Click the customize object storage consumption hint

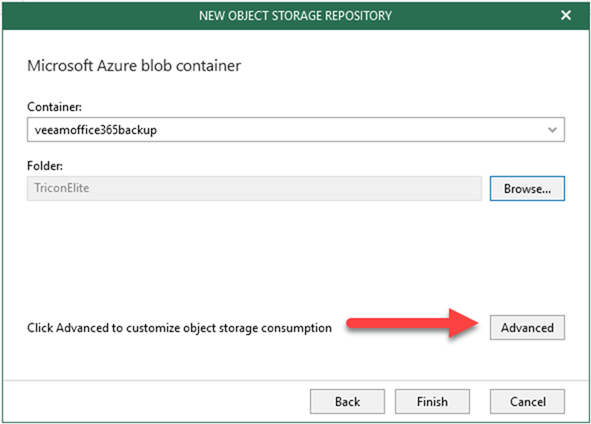[179, 328]
